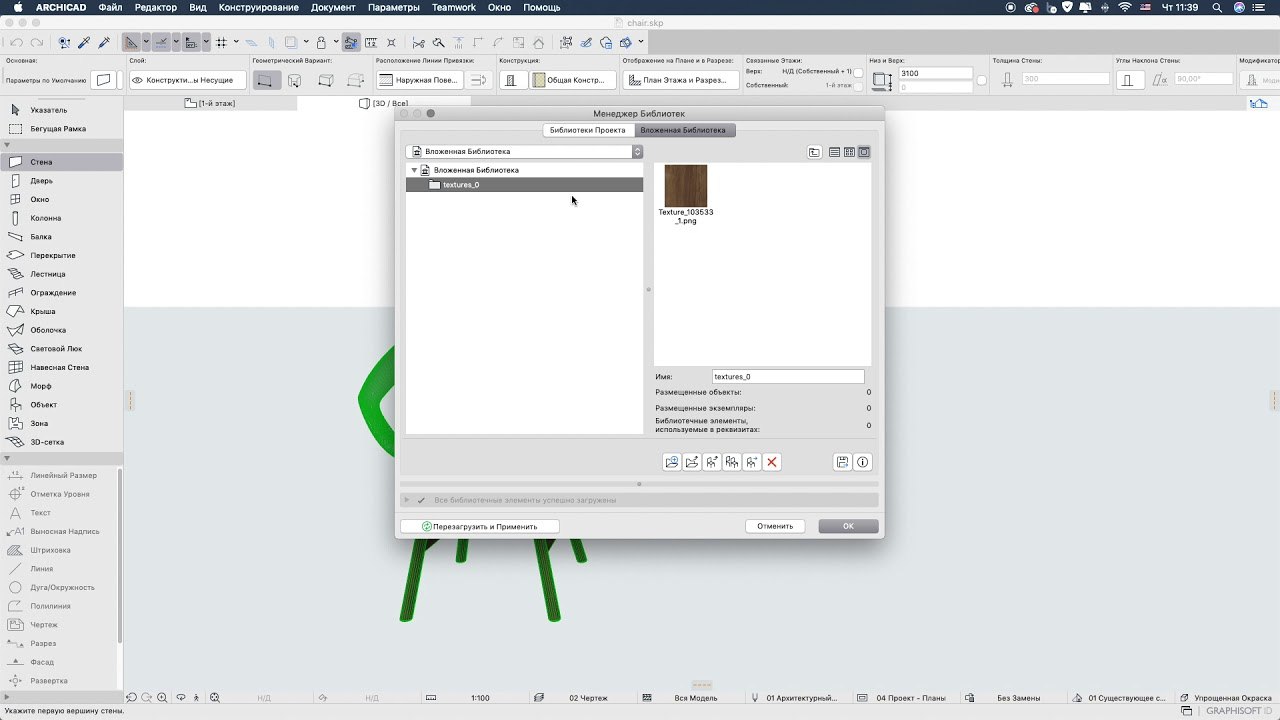Click the add folder icon in library manager
The image size is (1280, 720).
click(x=672, y=462)
